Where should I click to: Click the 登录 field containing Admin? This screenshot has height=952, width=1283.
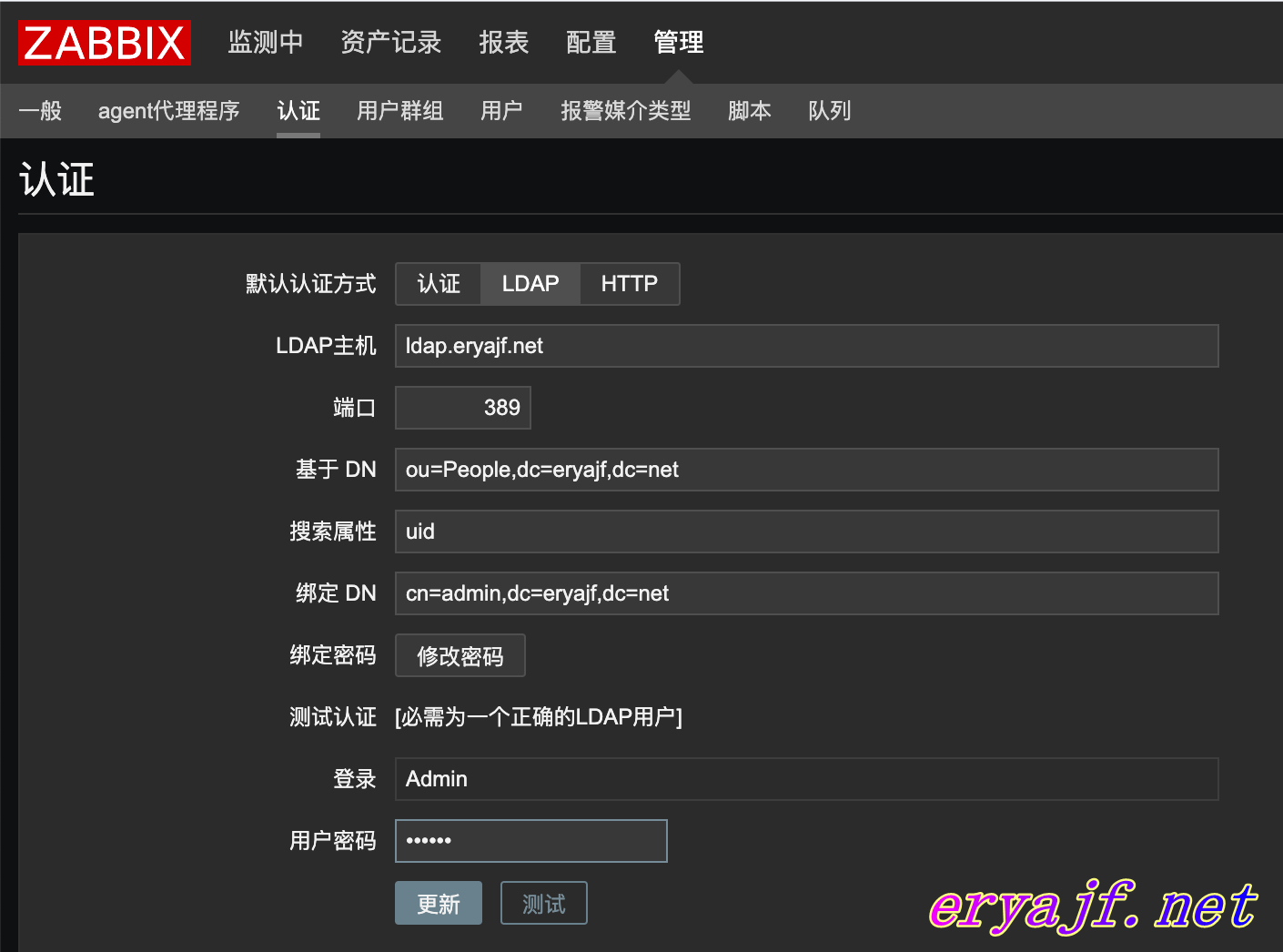806,779
